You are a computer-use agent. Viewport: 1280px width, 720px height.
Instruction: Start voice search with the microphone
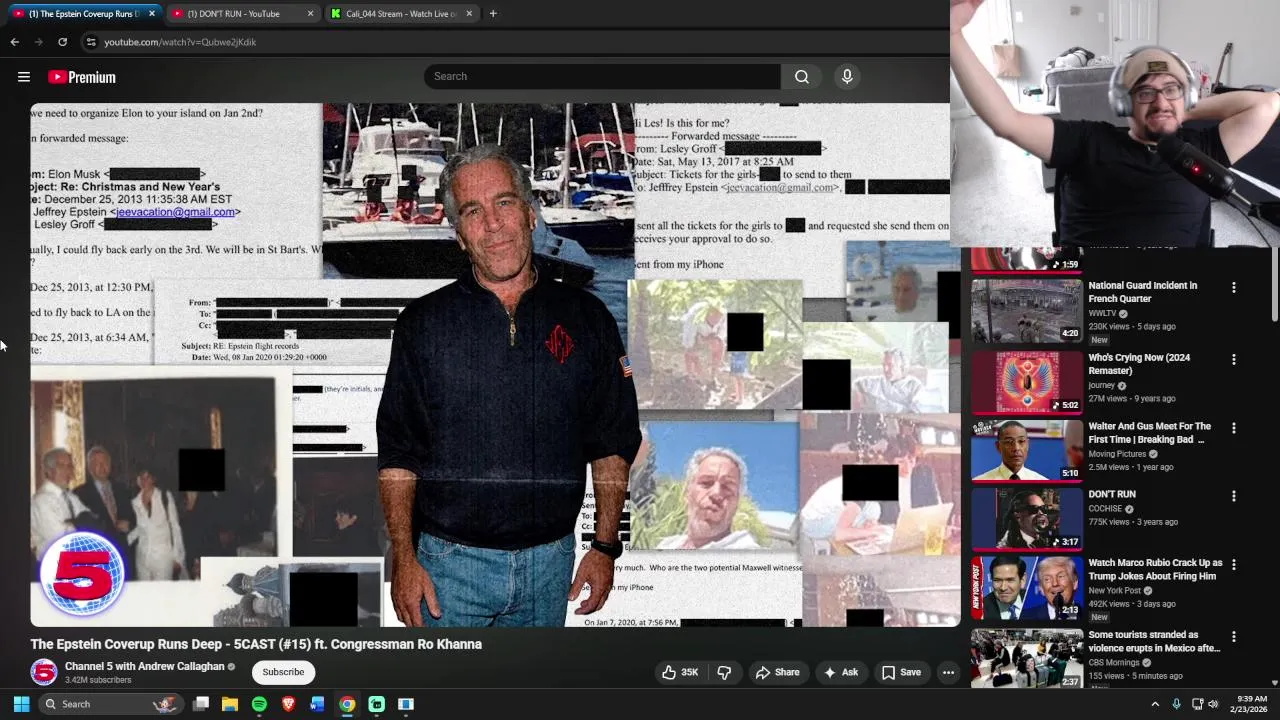click(847, 76)
